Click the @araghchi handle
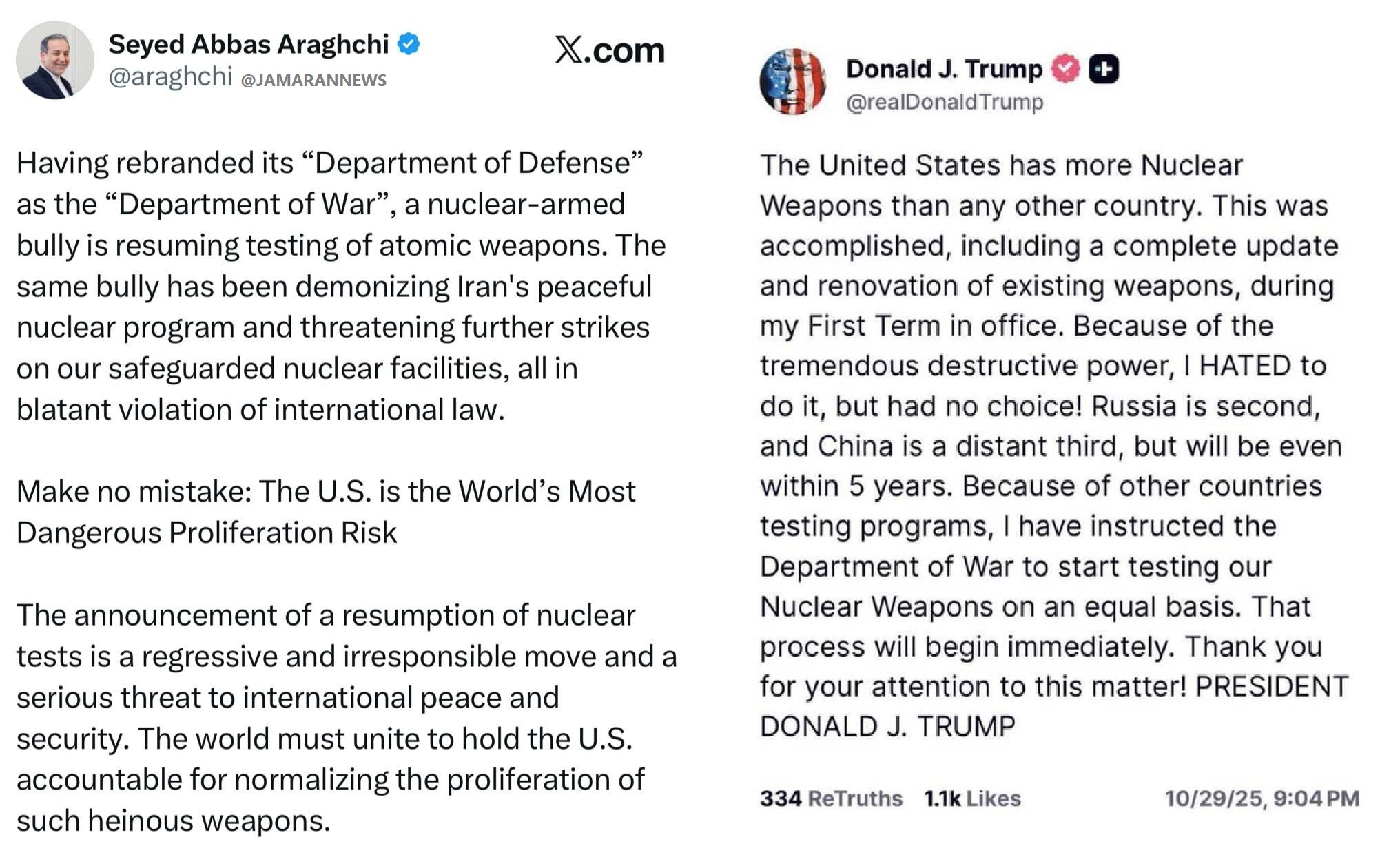 point(170,77)
